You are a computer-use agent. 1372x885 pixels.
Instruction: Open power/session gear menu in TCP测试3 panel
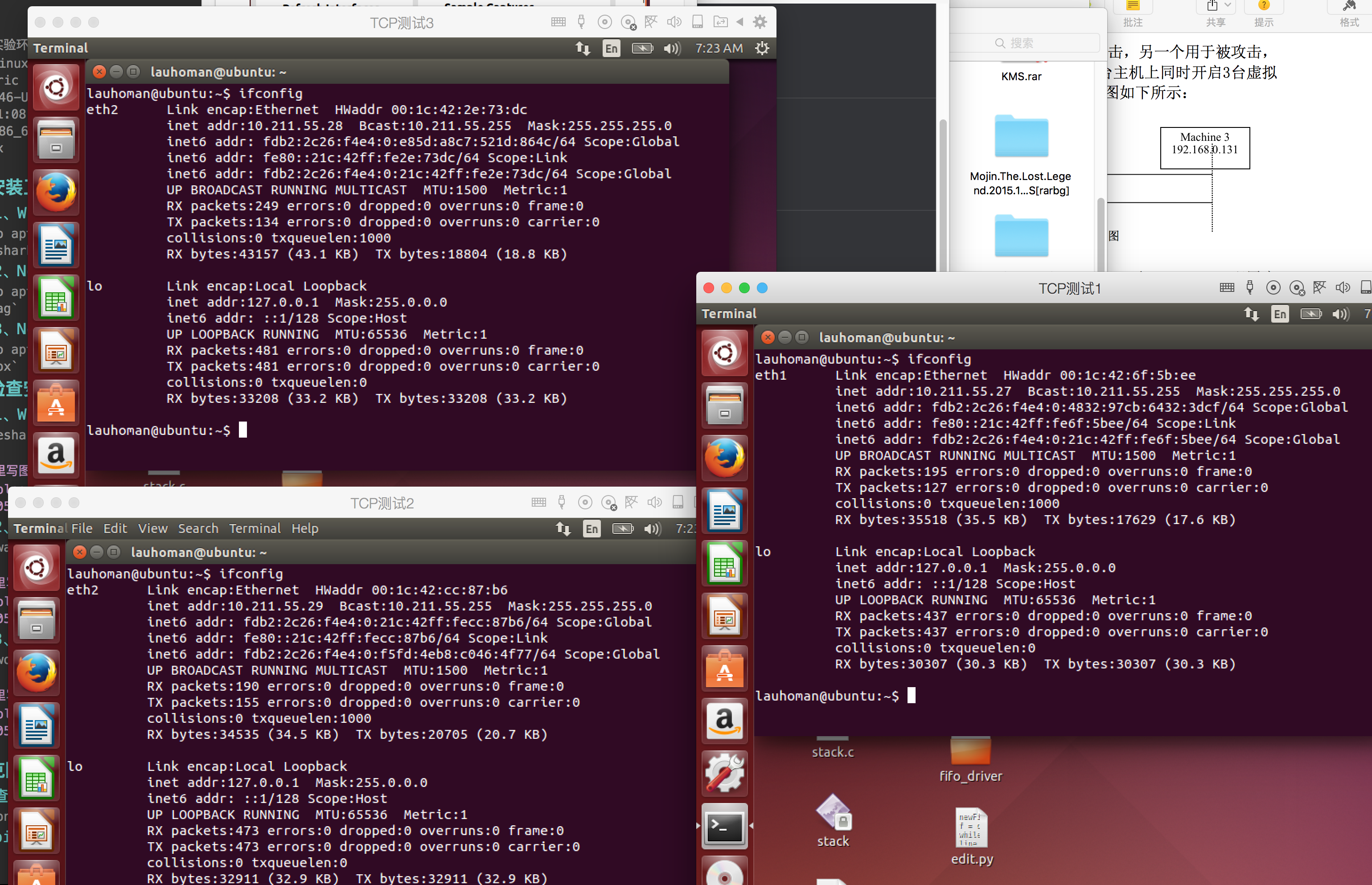[762, 48]
